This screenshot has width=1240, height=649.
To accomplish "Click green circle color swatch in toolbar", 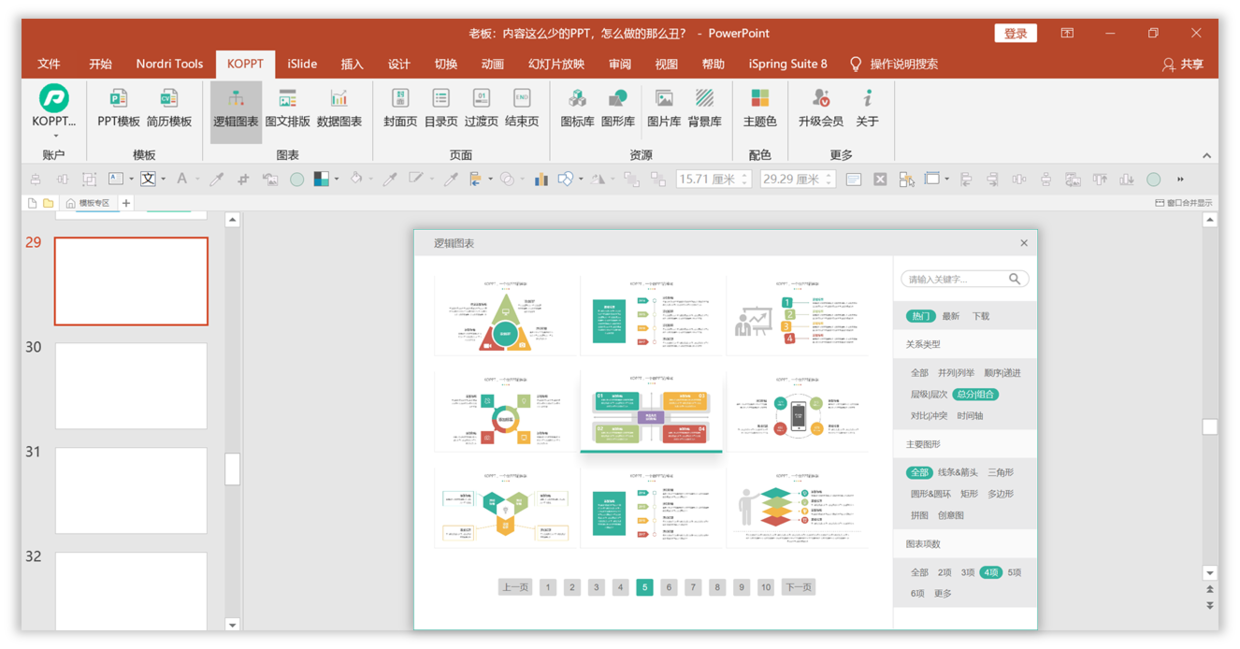I will click(x=297, y=179).
